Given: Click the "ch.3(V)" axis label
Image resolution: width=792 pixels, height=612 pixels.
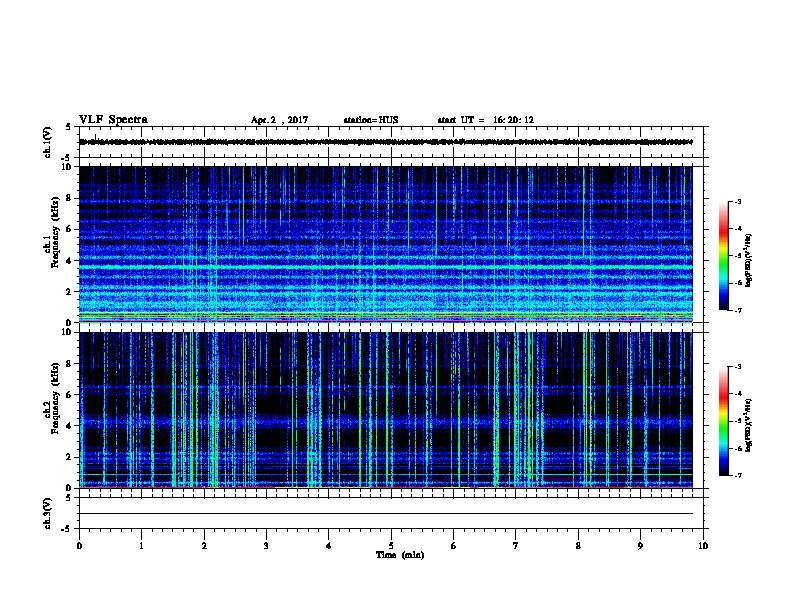Looking at the screenshot, I should click(48, 513).
